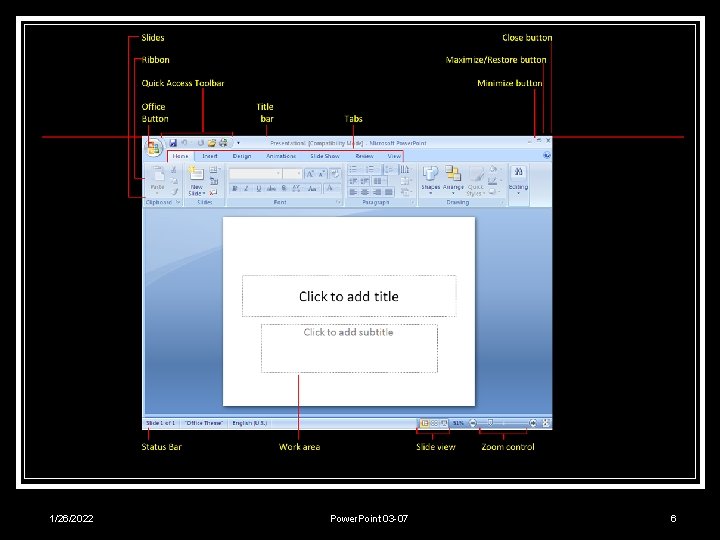This screenshot has width=720, height=540.
Task: Switch to Normal view icon
Action: pyautogui.click(x=425, y=423)
